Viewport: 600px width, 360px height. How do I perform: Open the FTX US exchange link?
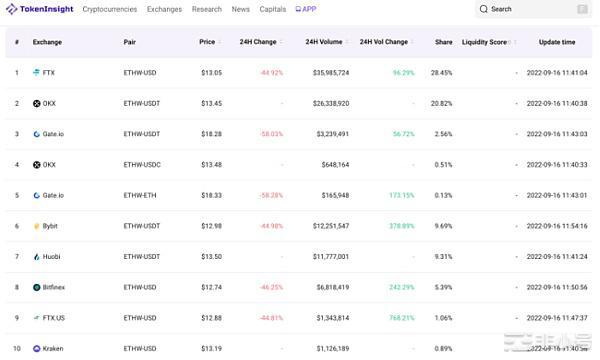pos(54,318)
